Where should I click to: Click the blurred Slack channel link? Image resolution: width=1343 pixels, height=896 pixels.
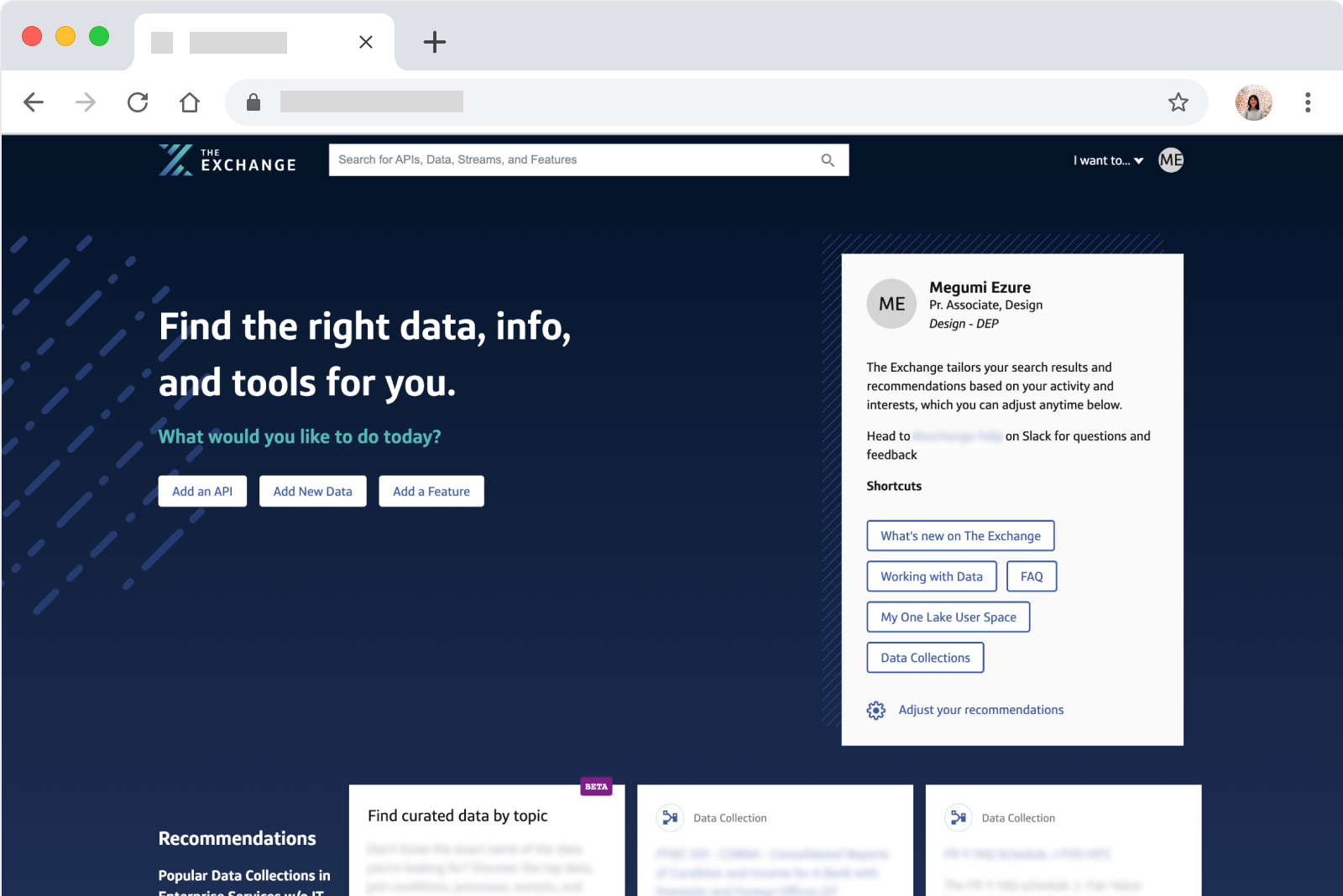click(x=958, y=436)
